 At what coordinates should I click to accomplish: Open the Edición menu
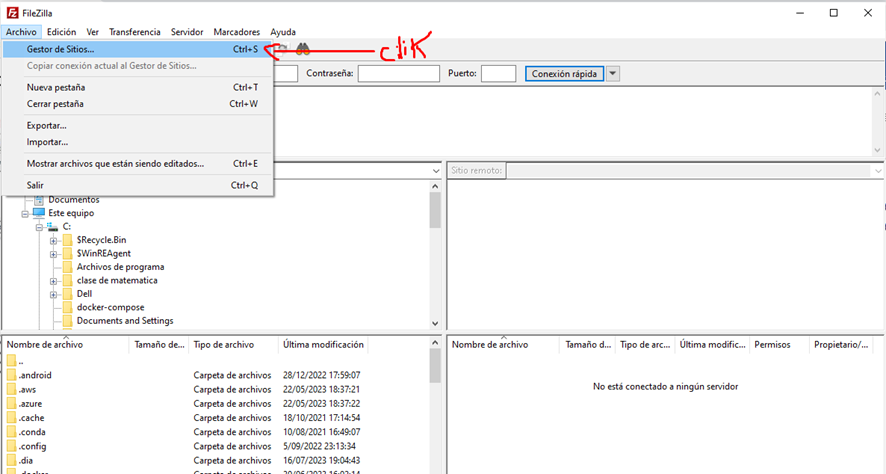pos(62,32)
